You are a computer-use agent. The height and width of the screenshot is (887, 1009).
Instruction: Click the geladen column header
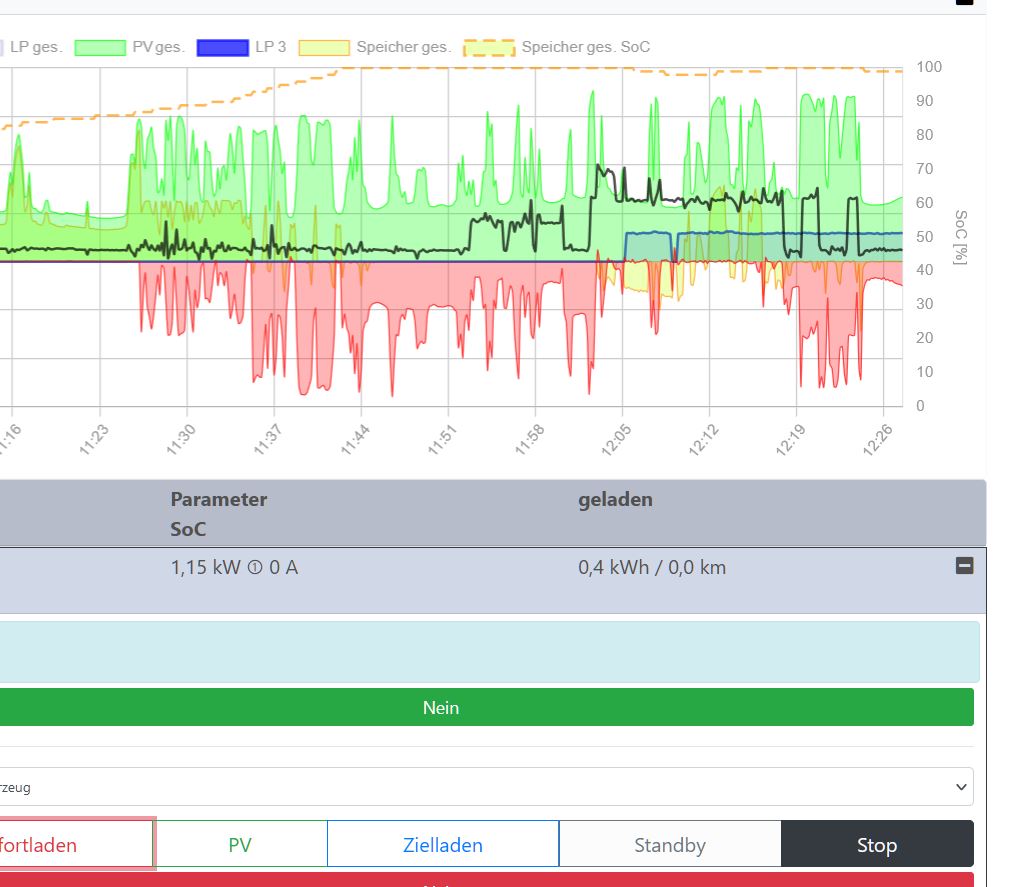click(615, 499)
